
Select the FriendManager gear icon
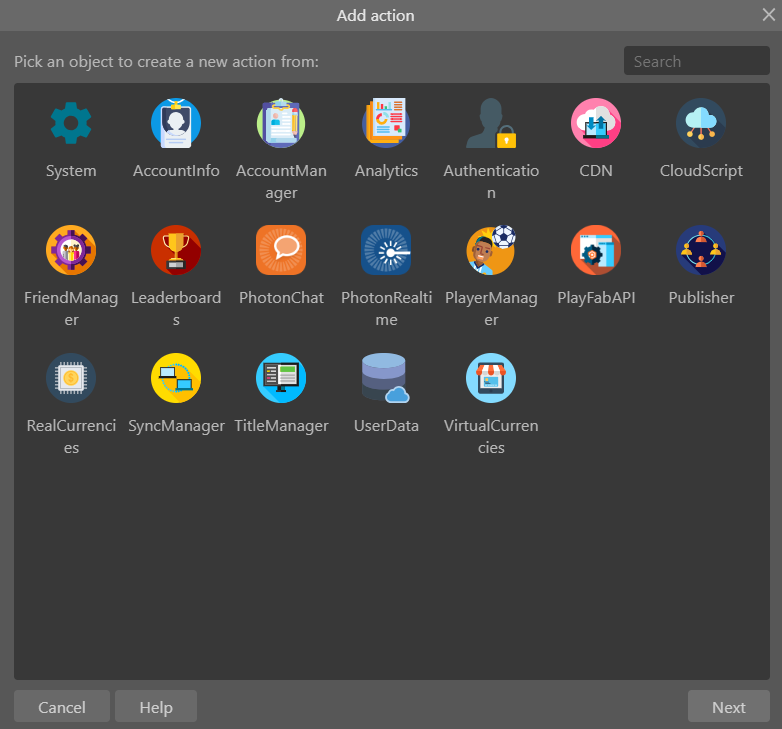pos(71,250)
